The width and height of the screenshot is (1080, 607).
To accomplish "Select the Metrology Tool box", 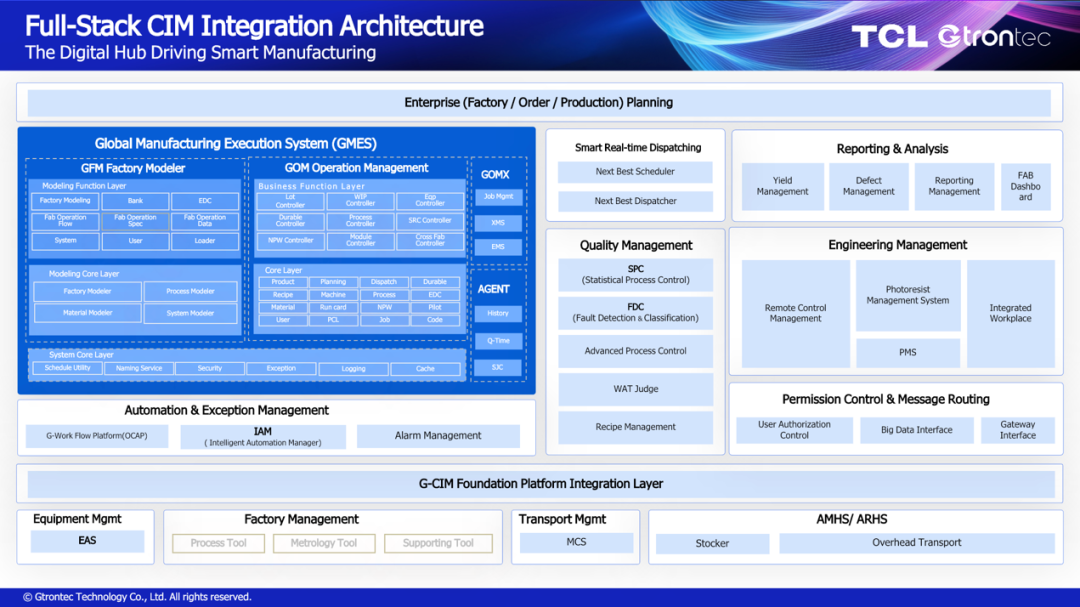I will [324, 543].
